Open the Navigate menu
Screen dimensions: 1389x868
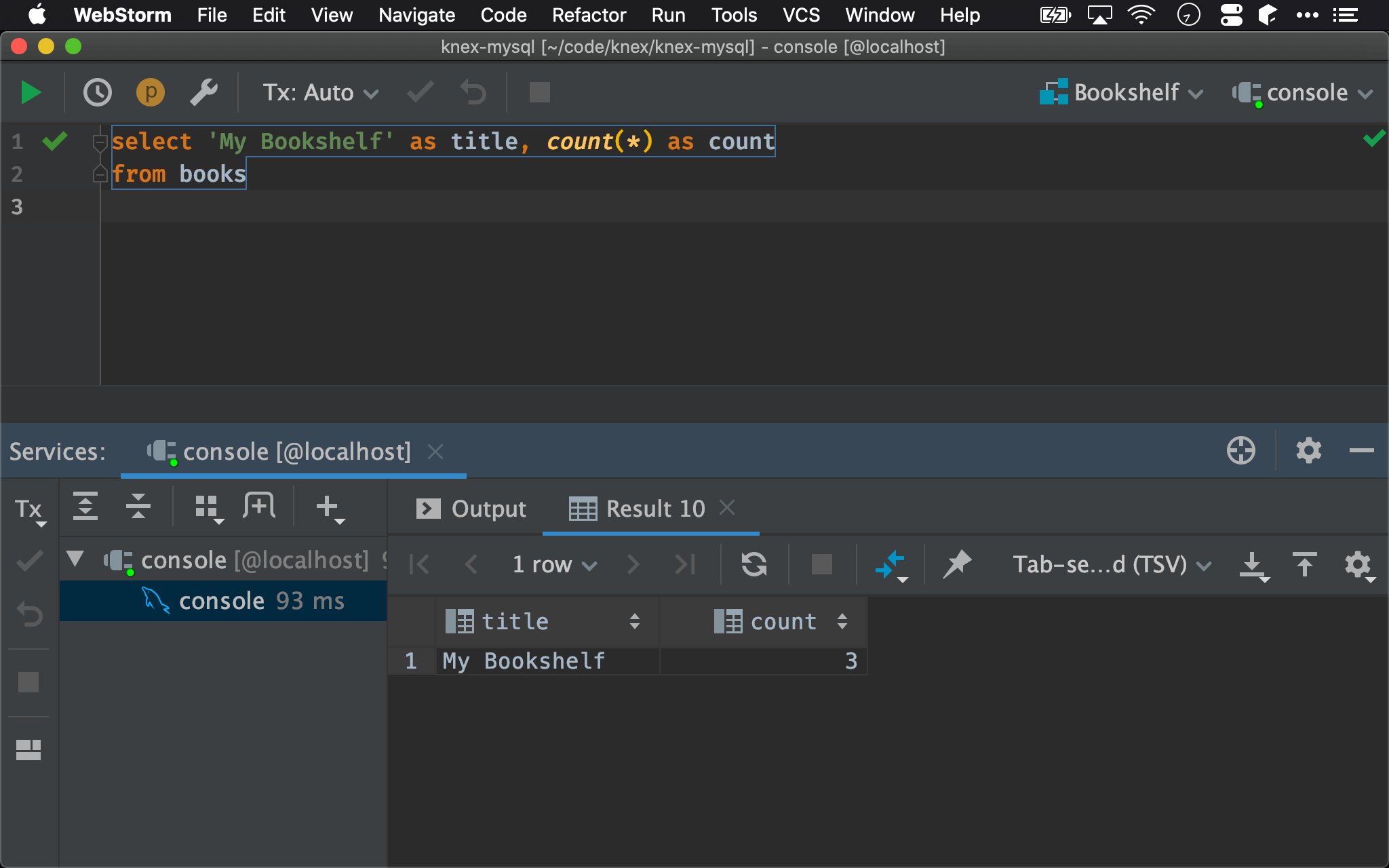click(x=416, y=15)
